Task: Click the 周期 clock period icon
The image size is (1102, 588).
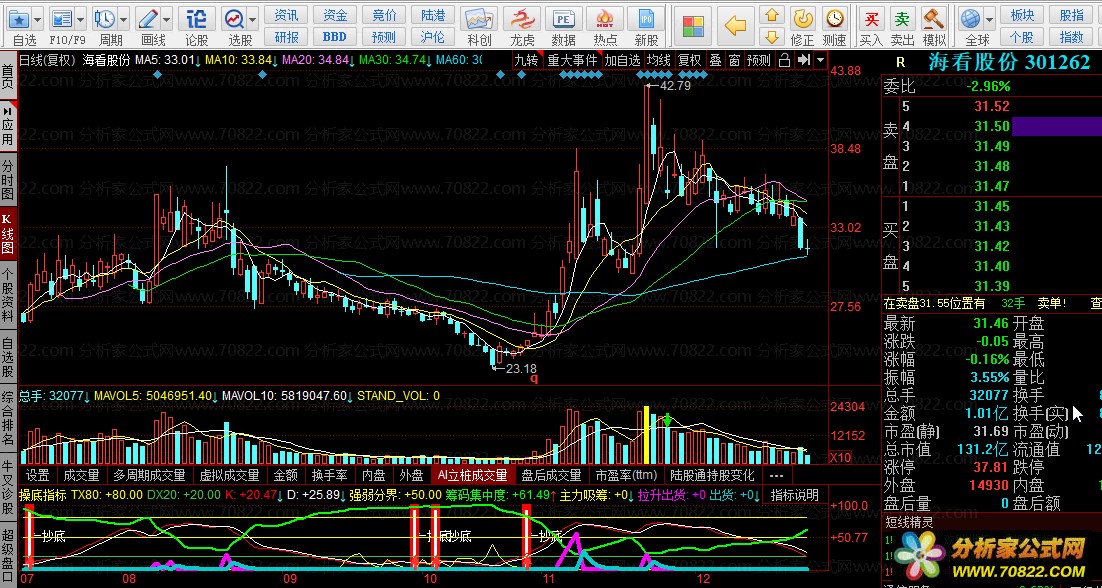Action: (104, 19)
